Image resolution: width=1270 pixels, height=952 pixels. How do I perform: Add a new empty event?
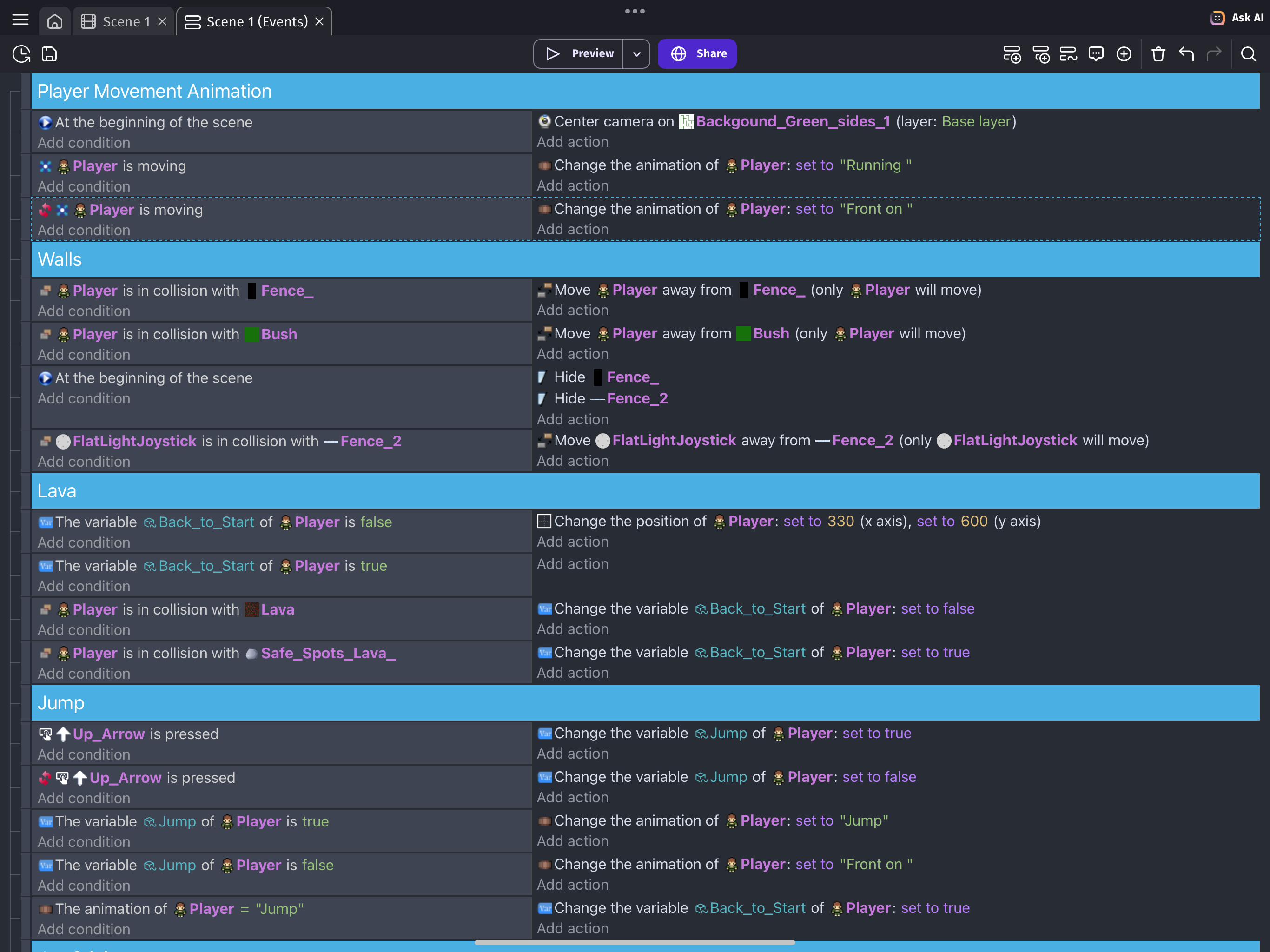point(1012,54)
